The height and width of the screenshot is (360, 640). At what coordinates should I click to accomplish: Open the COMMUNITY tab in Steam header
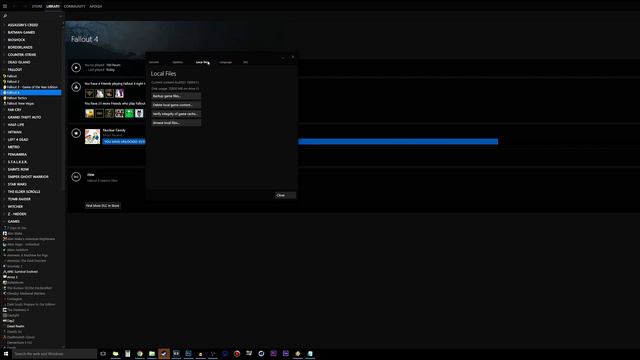tap(75, 6)
